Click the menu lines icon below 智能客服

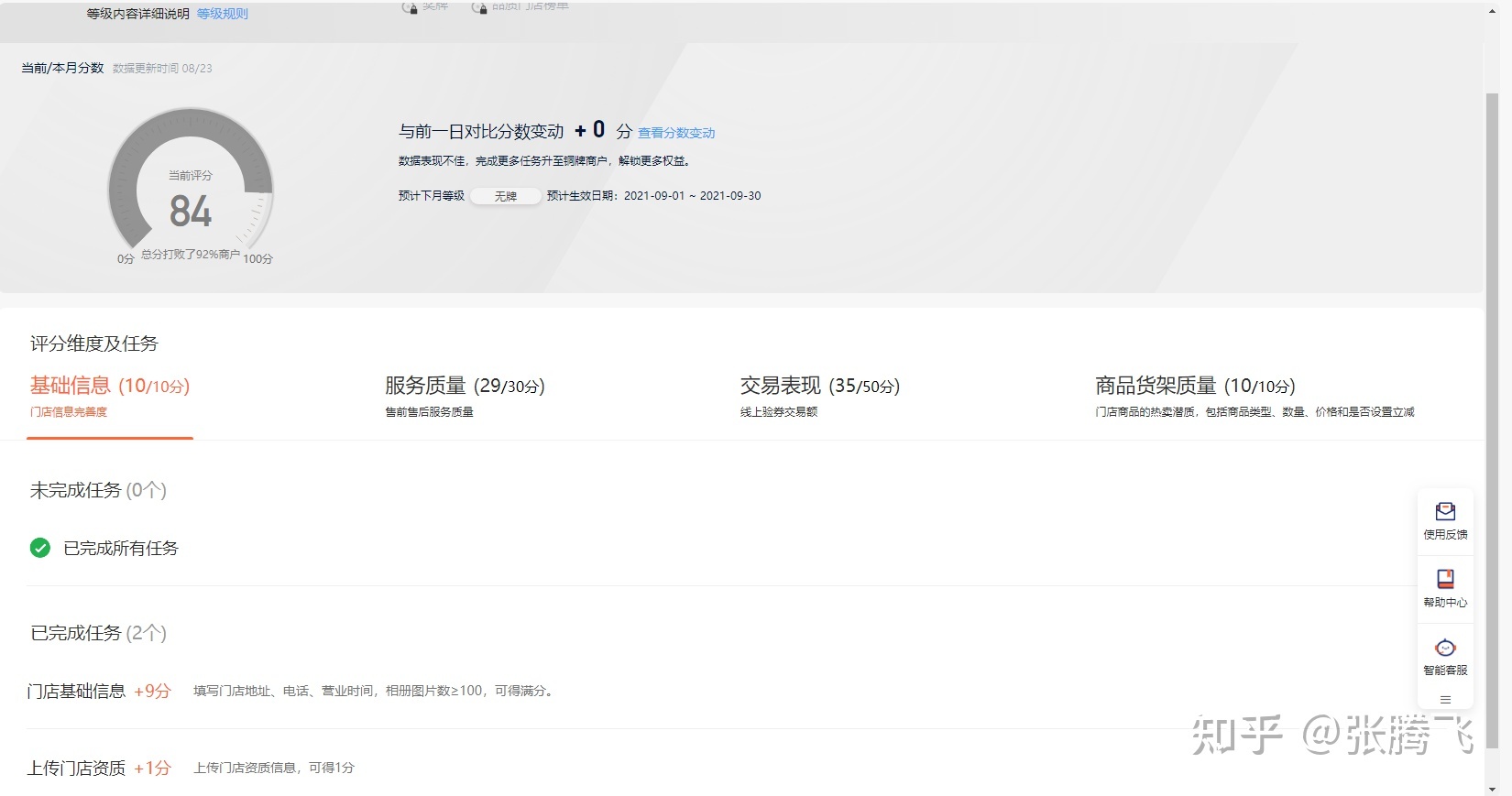(1445, 700)
